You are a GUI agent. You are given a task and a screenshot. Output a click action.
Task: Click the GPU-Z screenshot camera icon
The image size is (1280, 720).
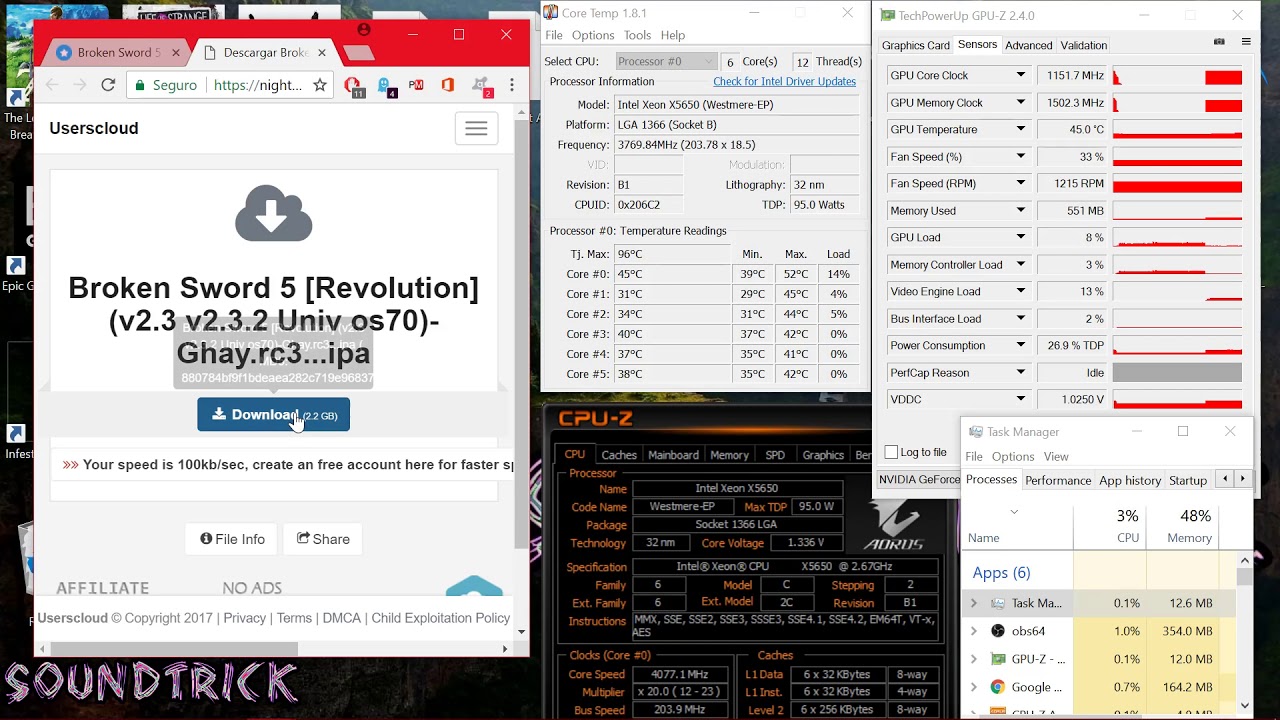point(1219,42)
